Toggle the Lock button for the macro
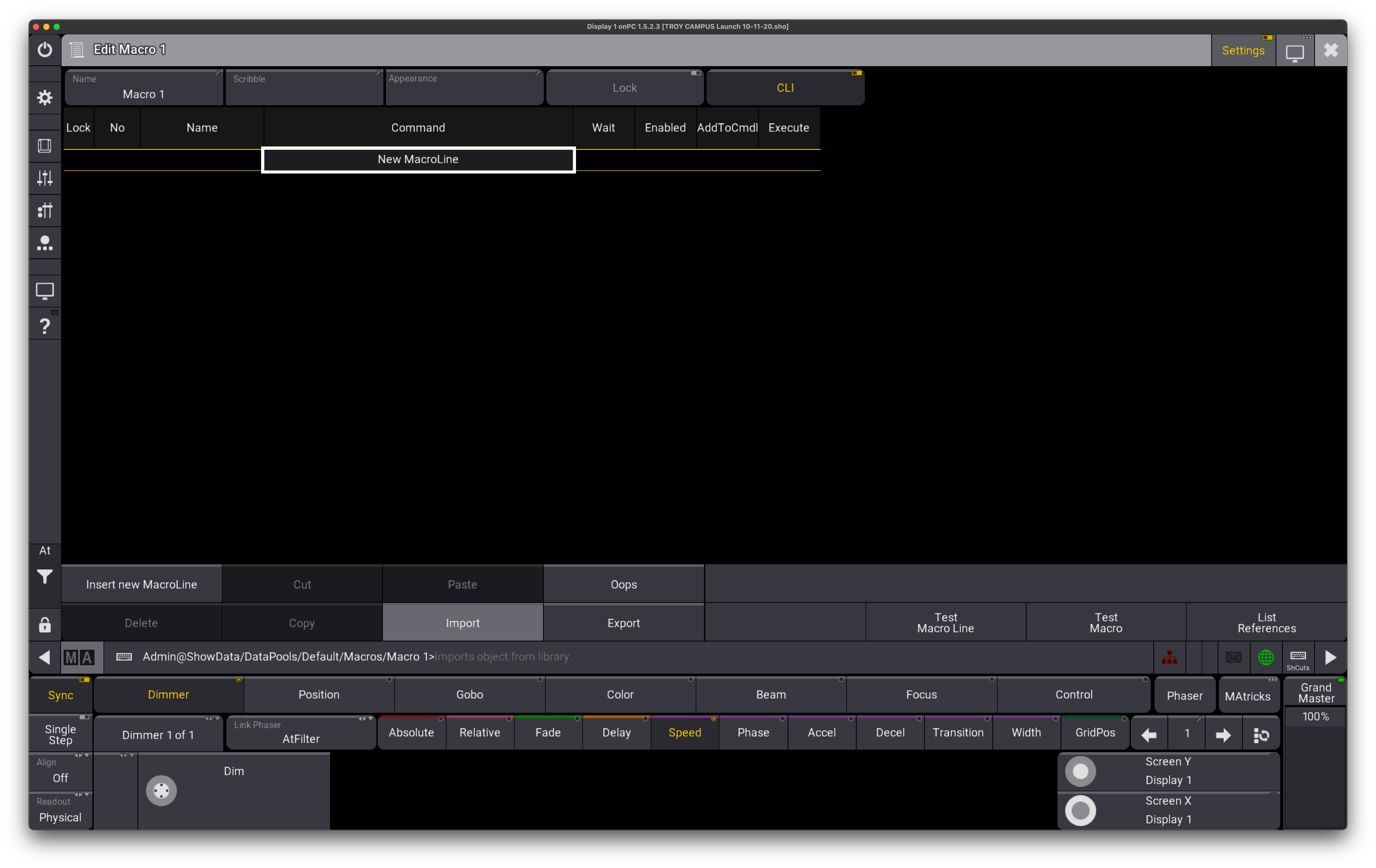This screenshot has height=868, width=1376. (x=625, y=88)
